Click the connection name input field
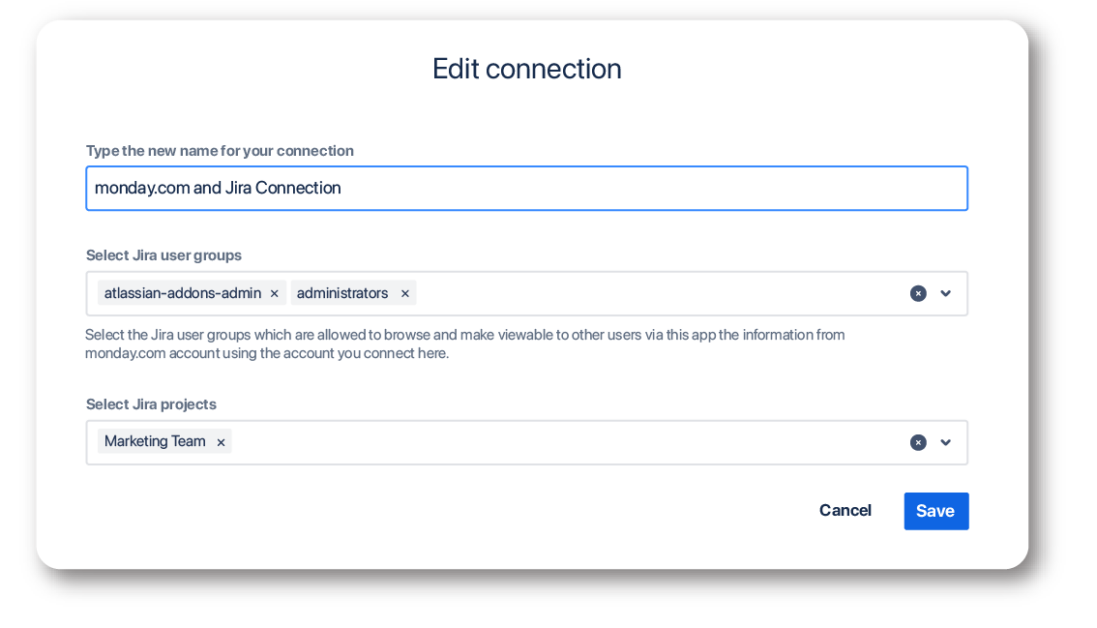 pyautogui.click(x=526, y=188)
